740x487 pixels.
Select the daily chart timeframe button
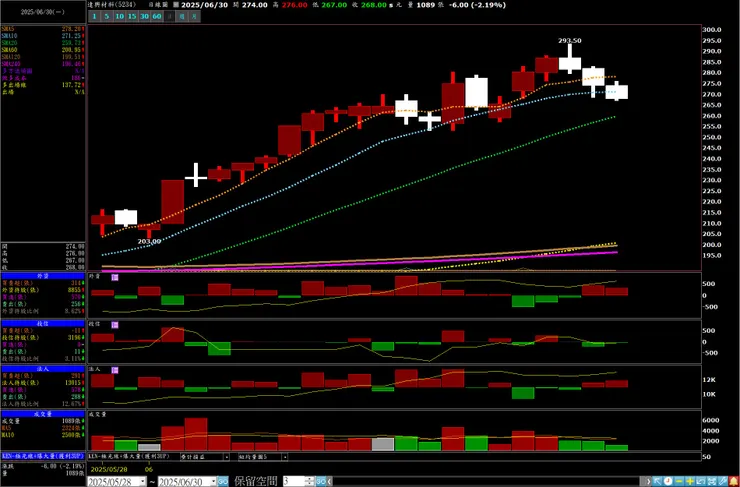[169, 17]
